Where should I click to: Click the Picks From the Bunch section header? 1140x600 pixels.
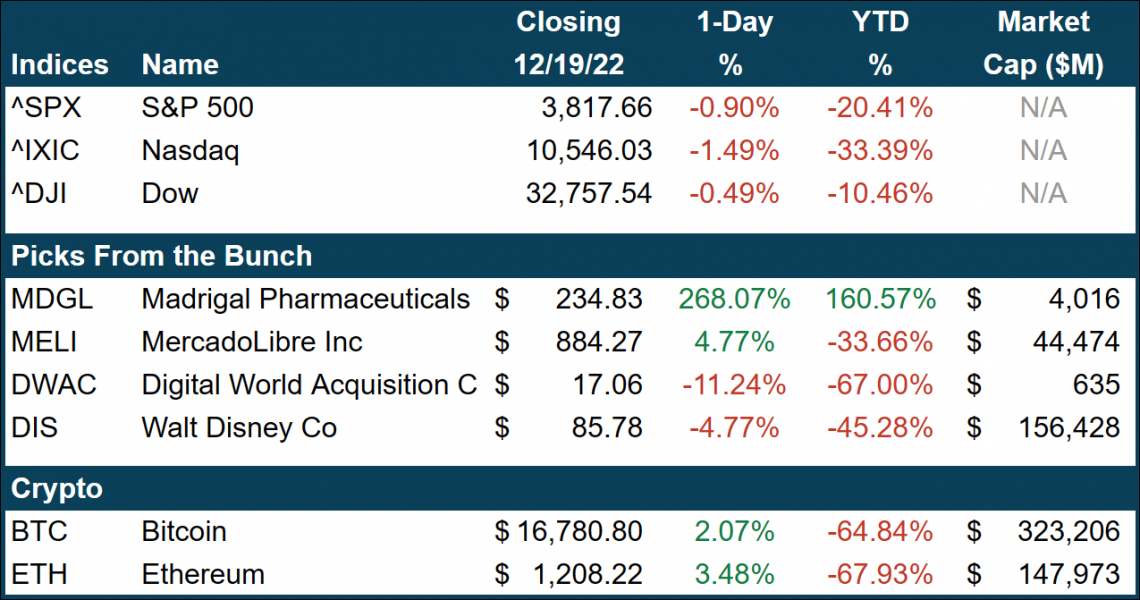pyautogui.click(x=161, y=256)
